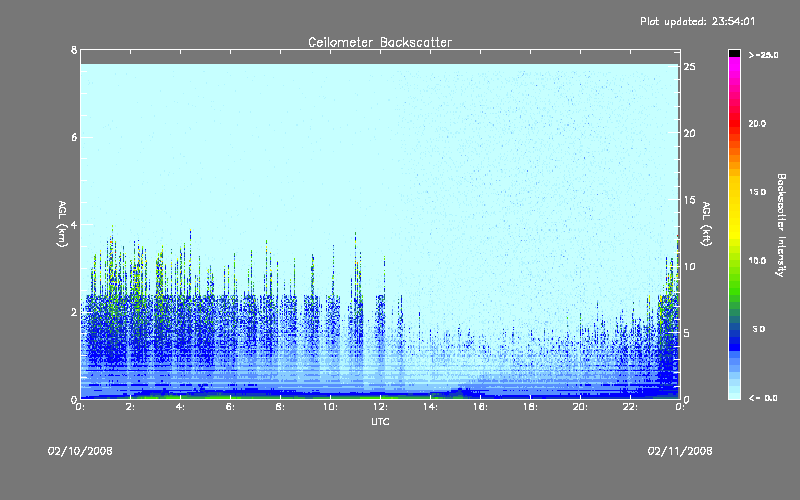Click the '15' kft tick on right axis
800x500 pixels.
690,200
